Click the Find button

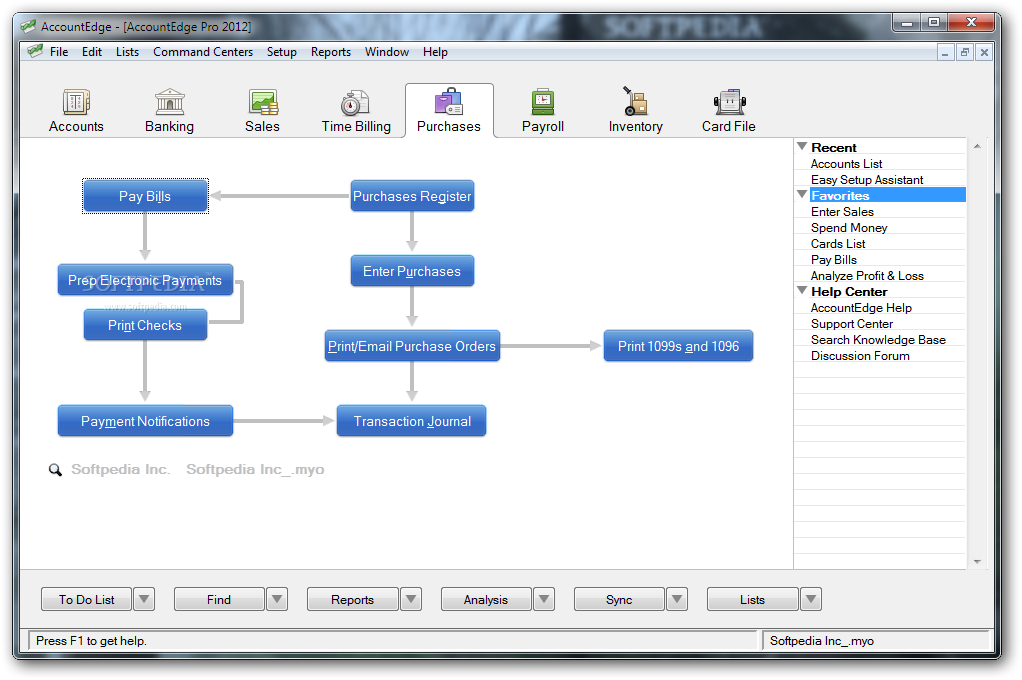tap(219, 599)
